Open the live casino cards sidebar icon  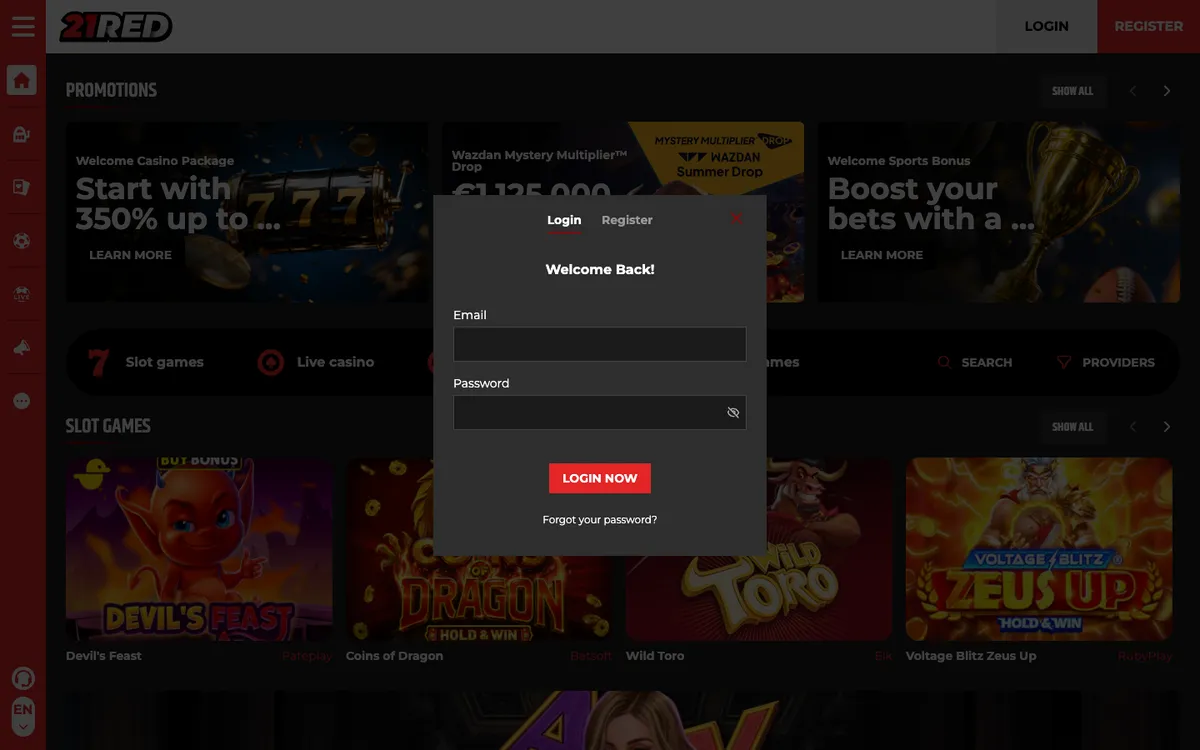tap(22, 187)
